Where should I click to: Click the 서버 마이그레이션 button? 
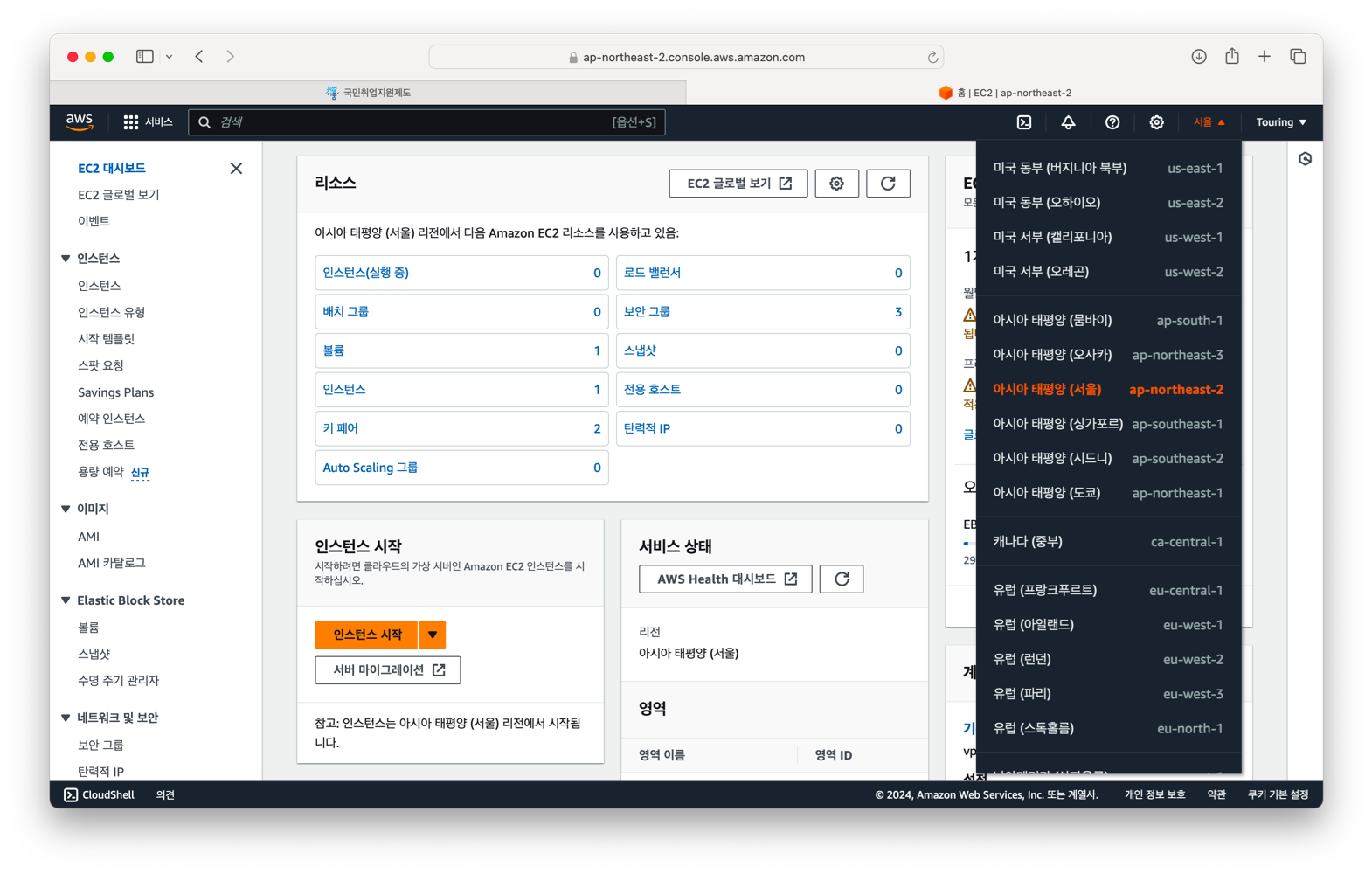(388, 670)
